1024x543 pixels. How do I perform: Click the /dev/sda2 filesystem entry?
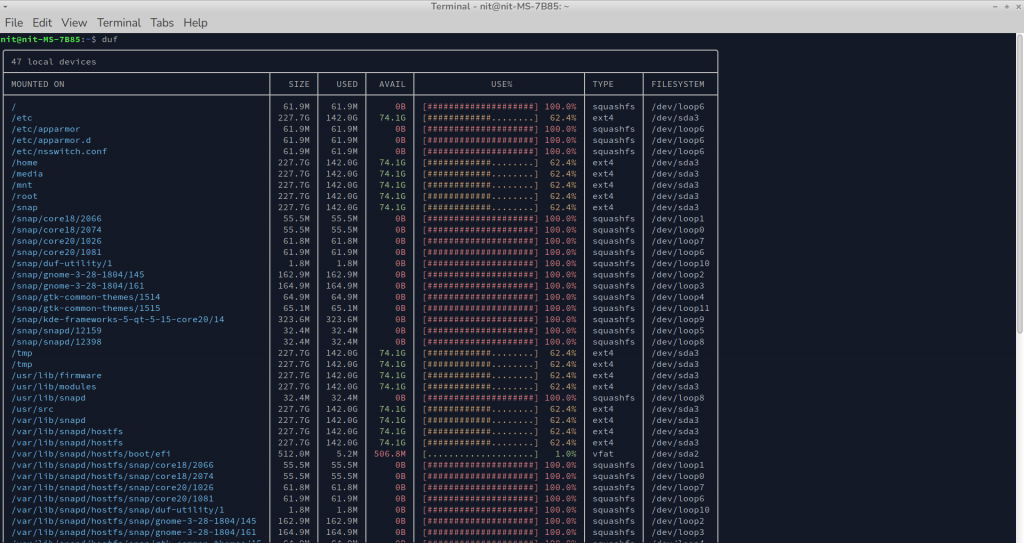pos(675,453)
